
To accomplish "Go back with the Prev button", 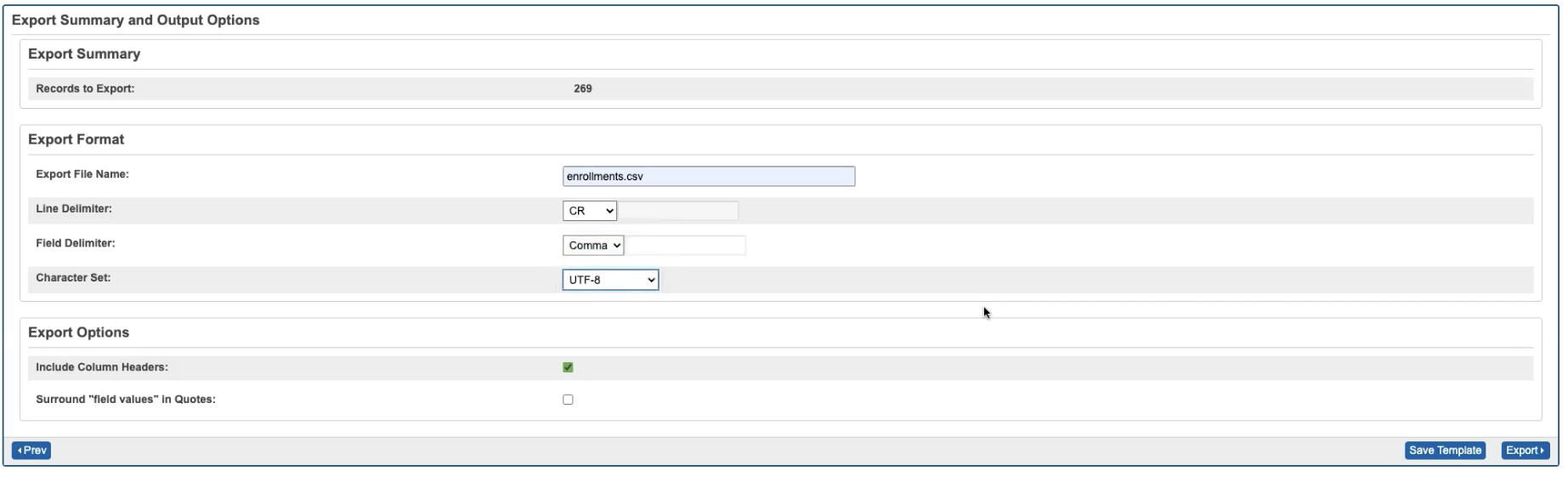I will [x=31, y=451].
